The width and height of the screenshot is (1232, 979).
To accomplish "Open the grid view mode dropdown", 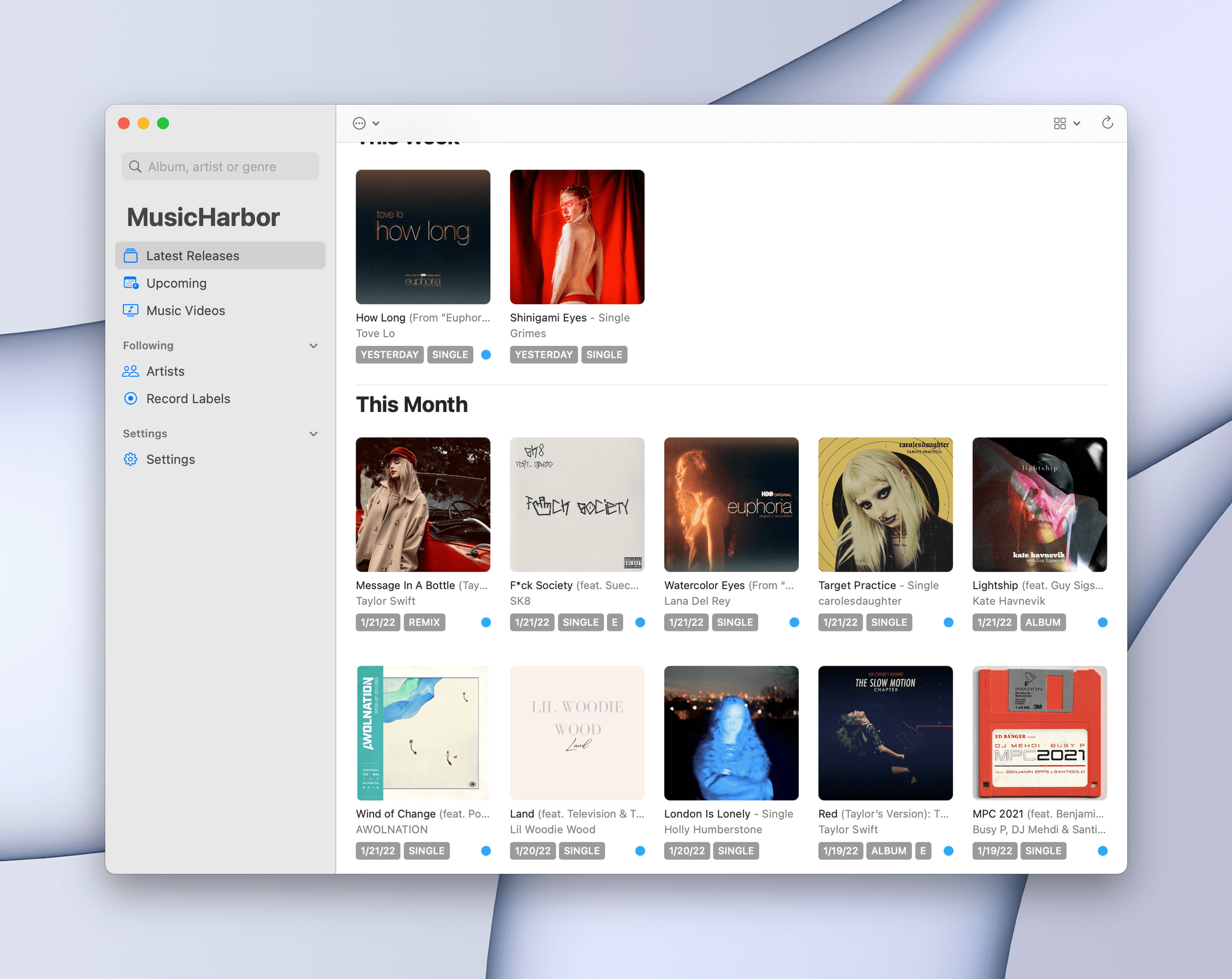I will [1067, 123].
